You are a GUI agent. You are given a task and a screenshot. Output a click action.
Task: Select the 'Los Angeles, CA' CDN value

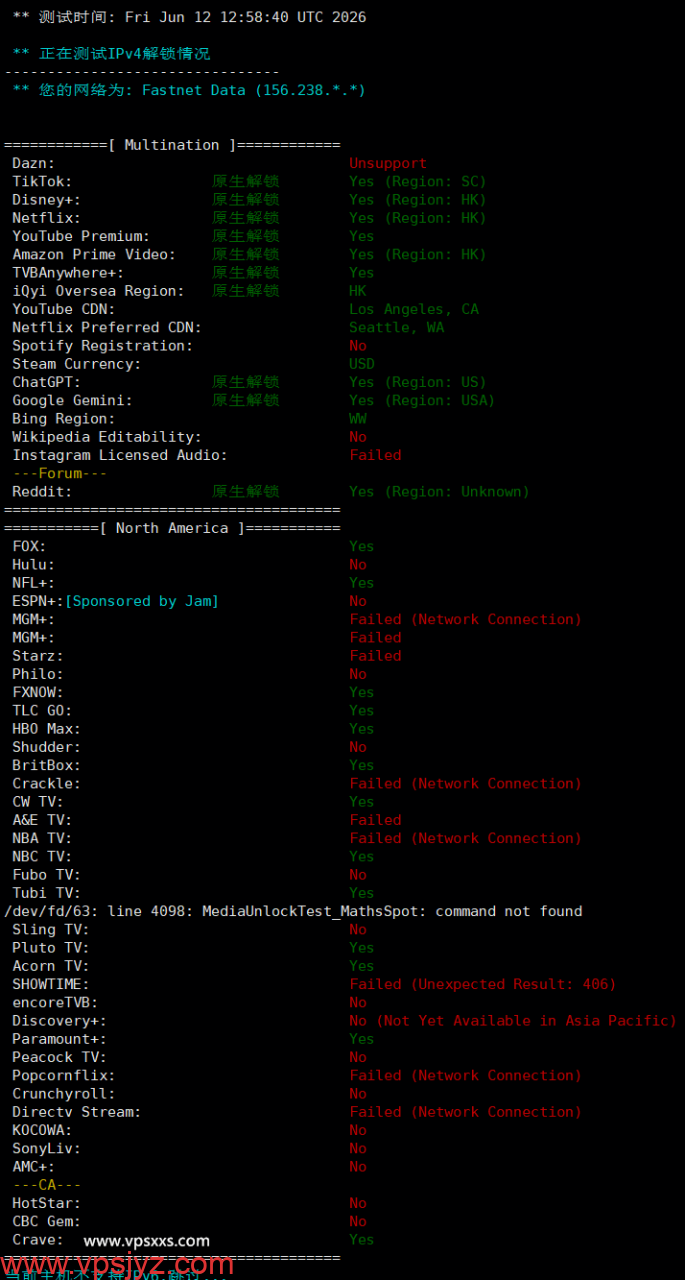pos(414,309)
